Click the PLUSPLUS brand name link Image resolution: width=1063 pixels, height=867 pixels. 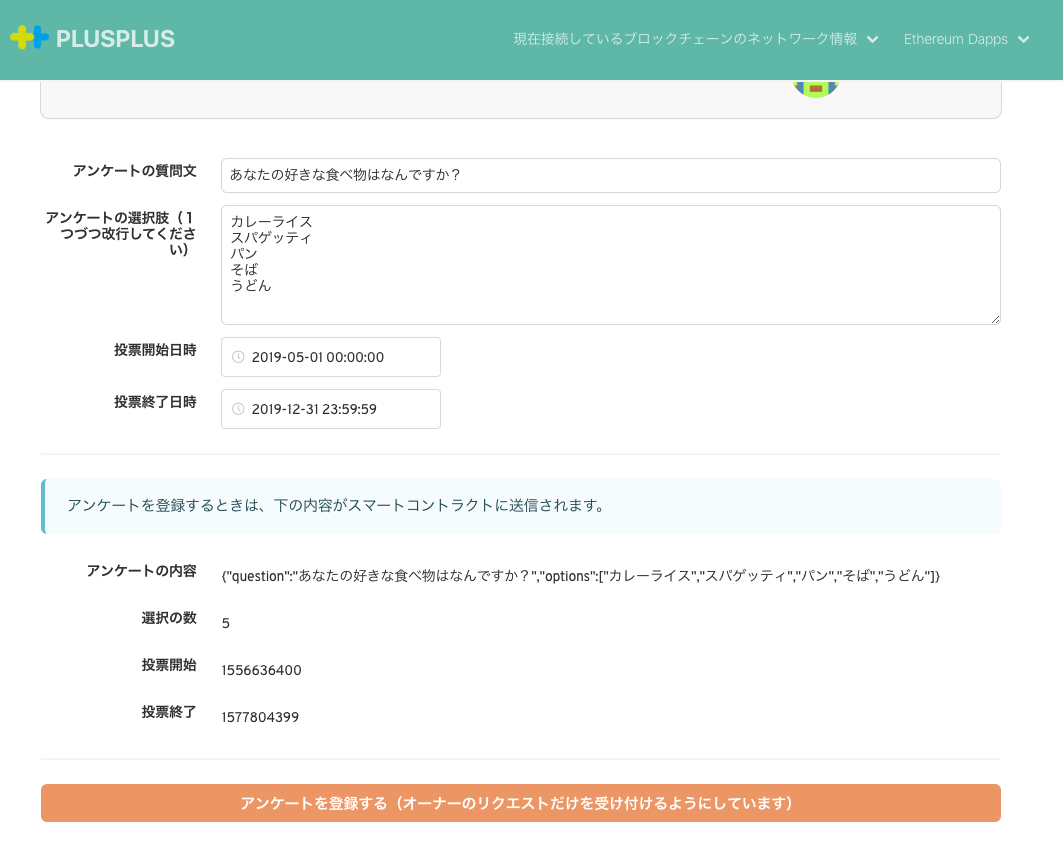coord(115,39)
